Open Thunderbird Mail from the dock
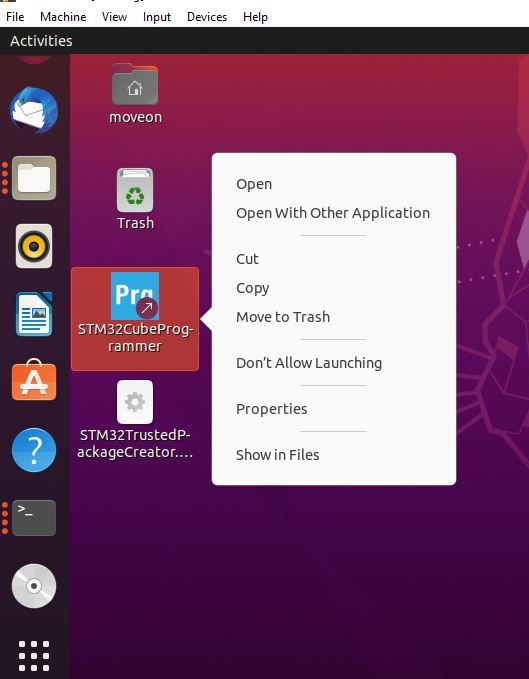529x679 pixels. click(x=34, y=110)
